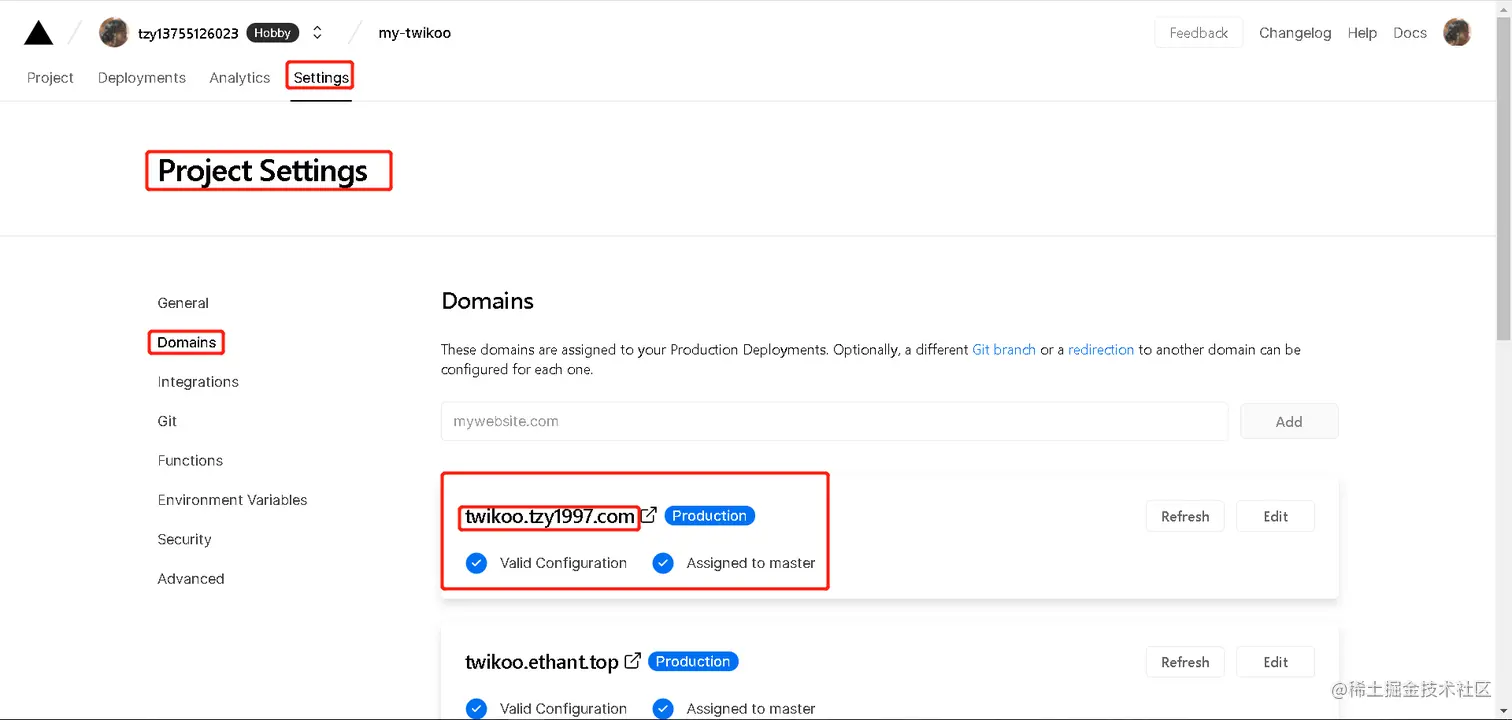This screenshot has height=720, width=1512.
Task: Click the twikoo.tzy1997.com domain name
Action: [x=550, y=517]
